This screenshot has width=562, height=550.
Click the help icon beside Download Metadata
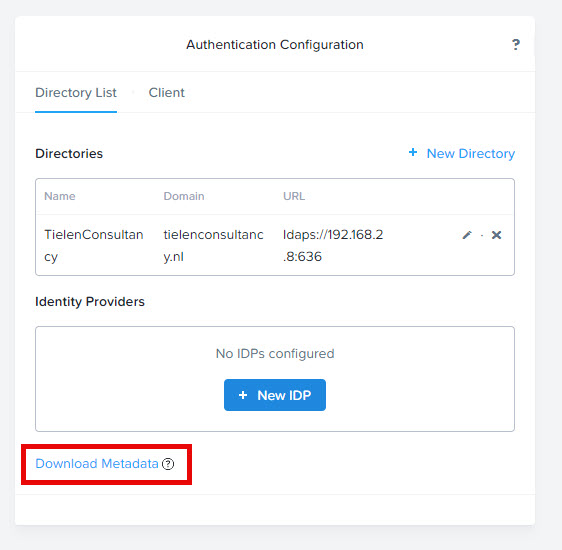168,464
